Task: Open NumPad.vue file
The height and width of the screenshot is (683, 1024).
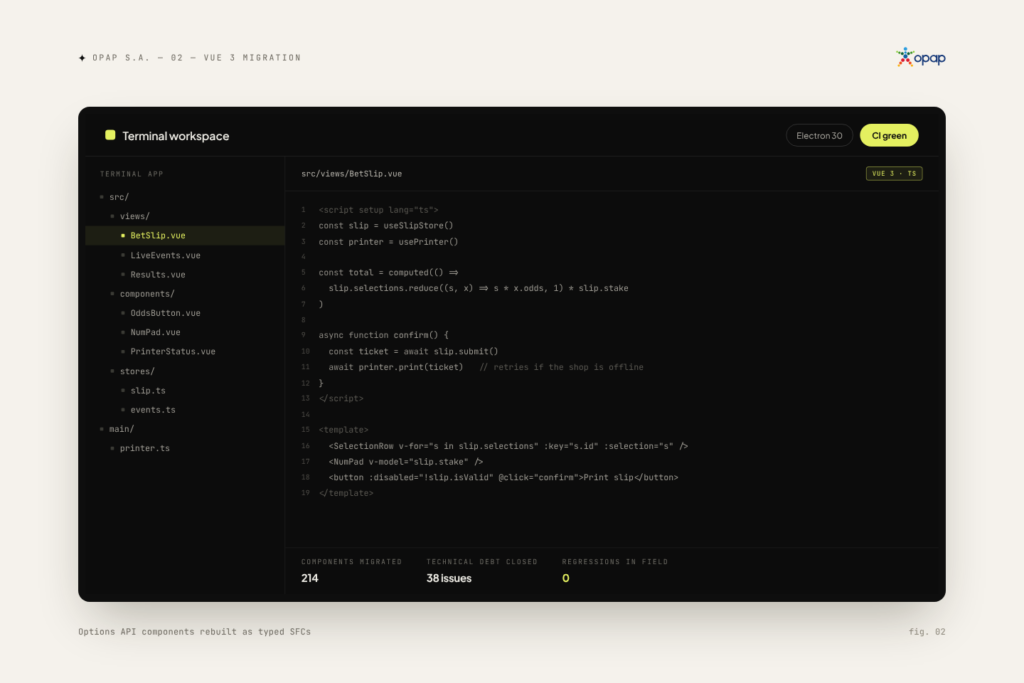Action: tap(155, 332)
